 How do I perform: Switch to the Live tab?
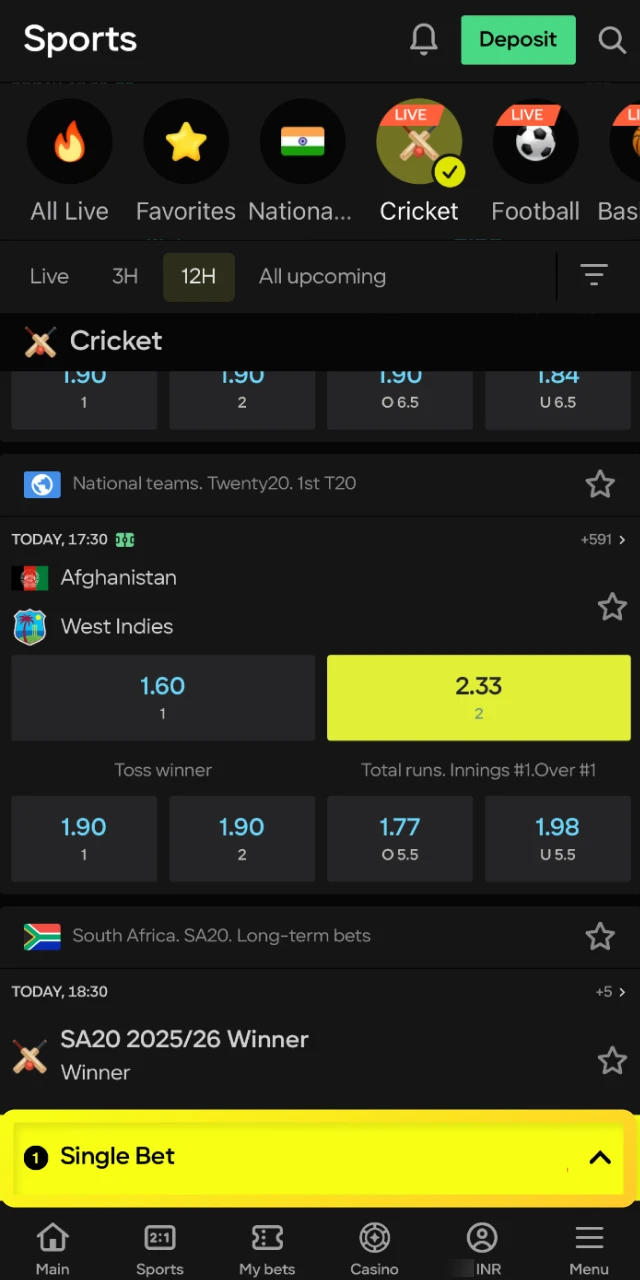point(49,276)
